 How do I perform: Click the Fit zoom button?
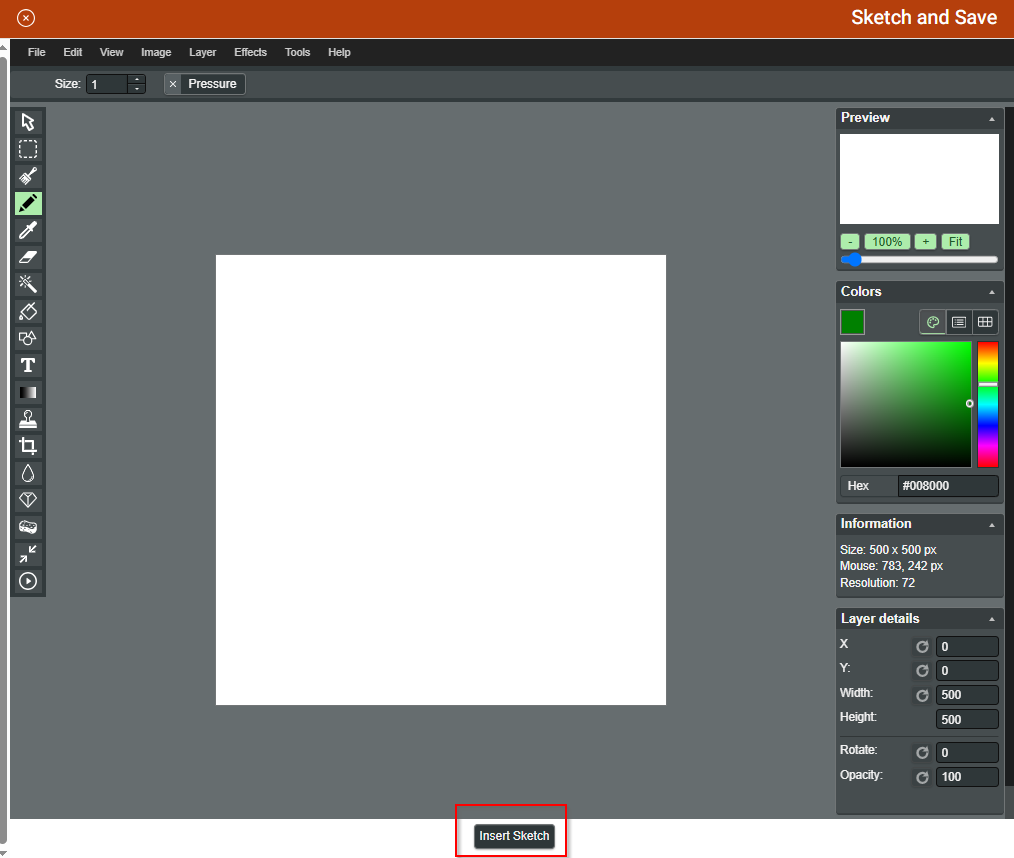tap(955, 241)
